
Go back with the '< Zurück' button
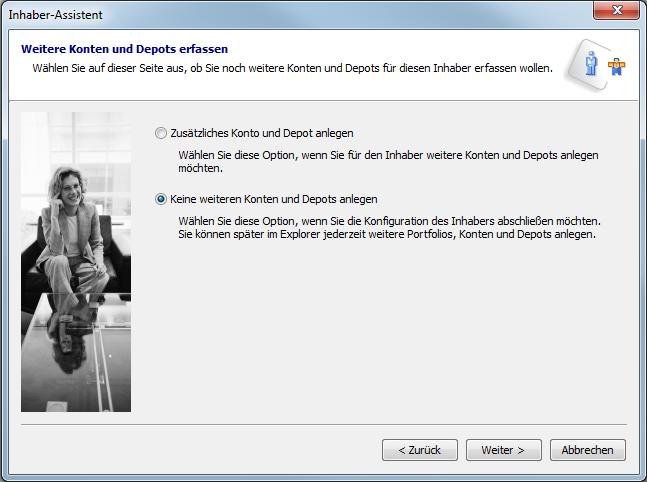point(419,450)
